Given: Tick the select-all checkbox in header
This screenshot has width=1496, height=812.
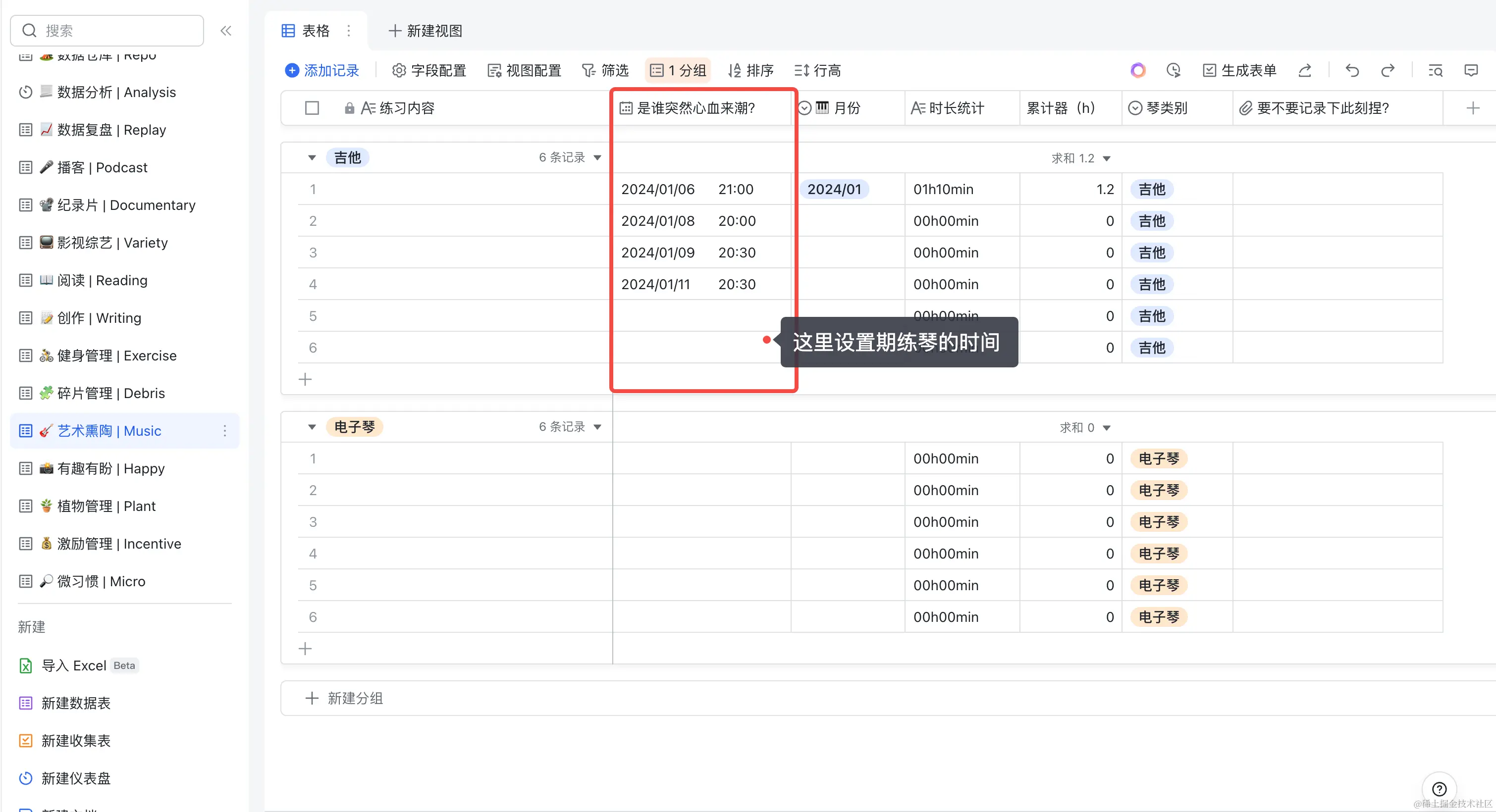Looking at the screenshot, I should tap(312, 108).
